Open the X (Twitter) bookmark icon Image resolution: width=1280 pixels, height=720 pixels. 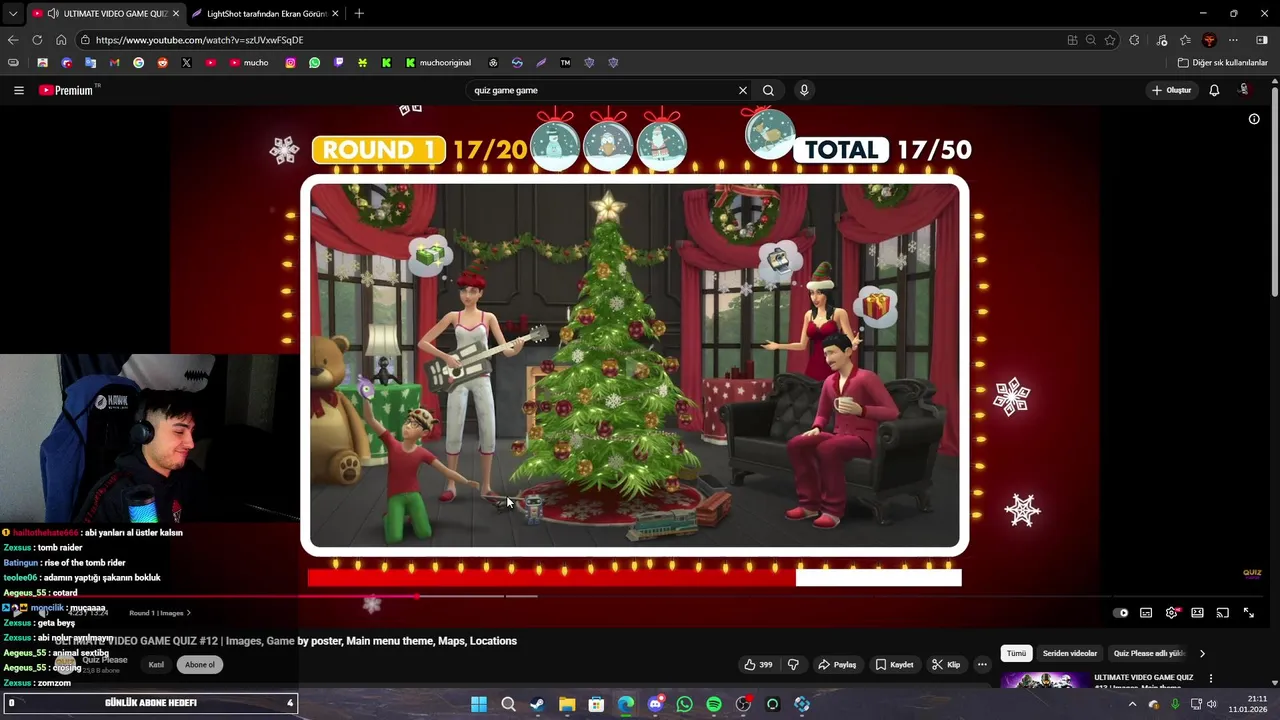[x=186, y=62]
